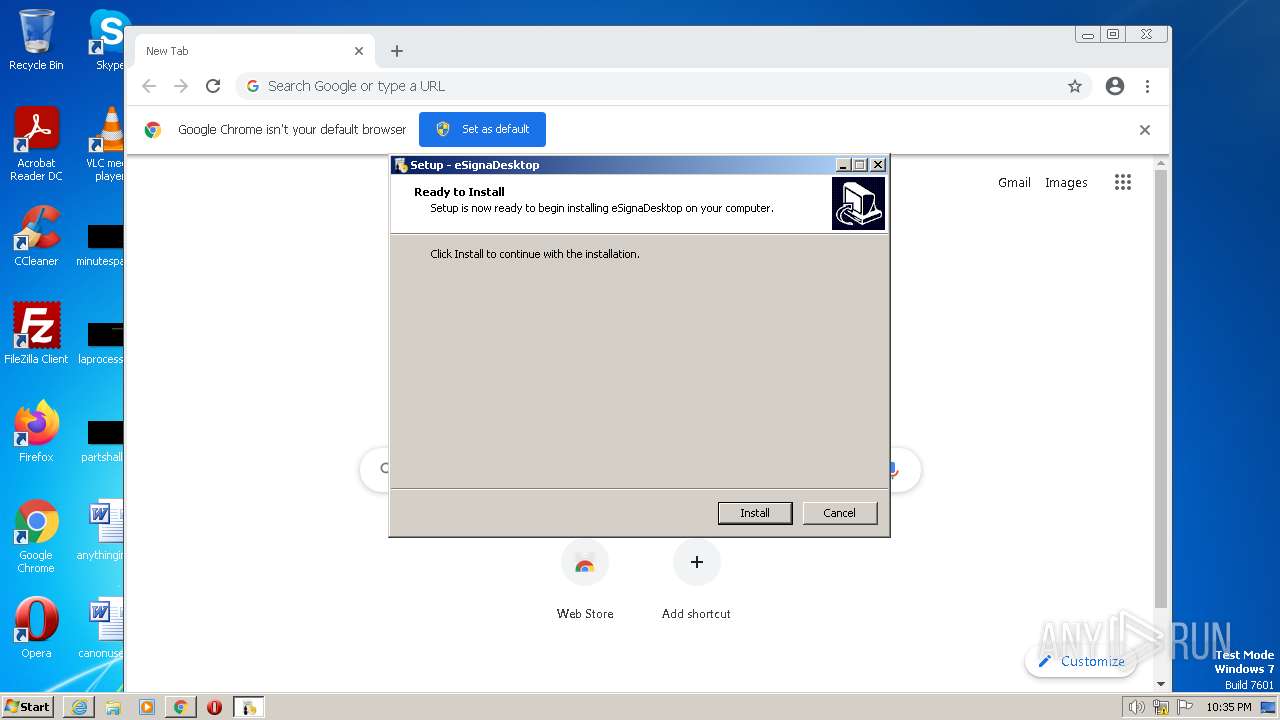Image resolution: width=1280 pixels, height=720 pixels.
Task: Select anything Word document desktop icon
Action: tap(101, 531)
